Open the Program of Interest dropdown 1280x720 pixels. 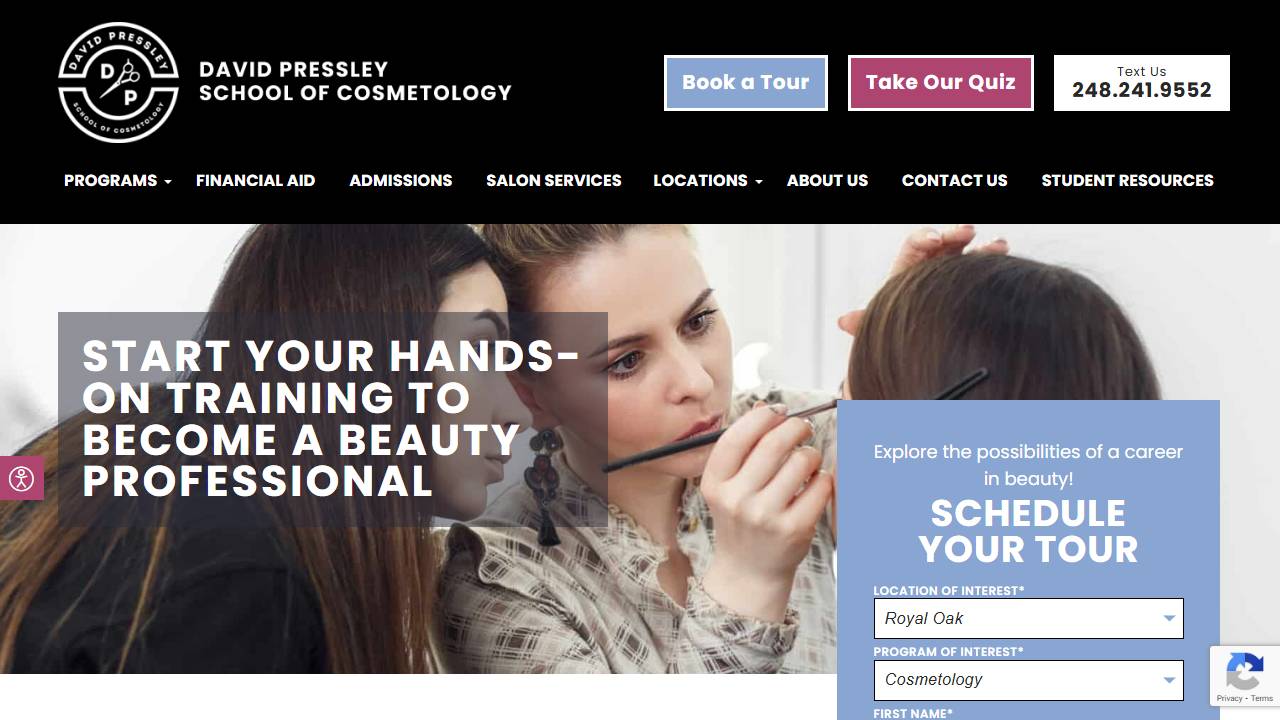[x=1028, y=680]
